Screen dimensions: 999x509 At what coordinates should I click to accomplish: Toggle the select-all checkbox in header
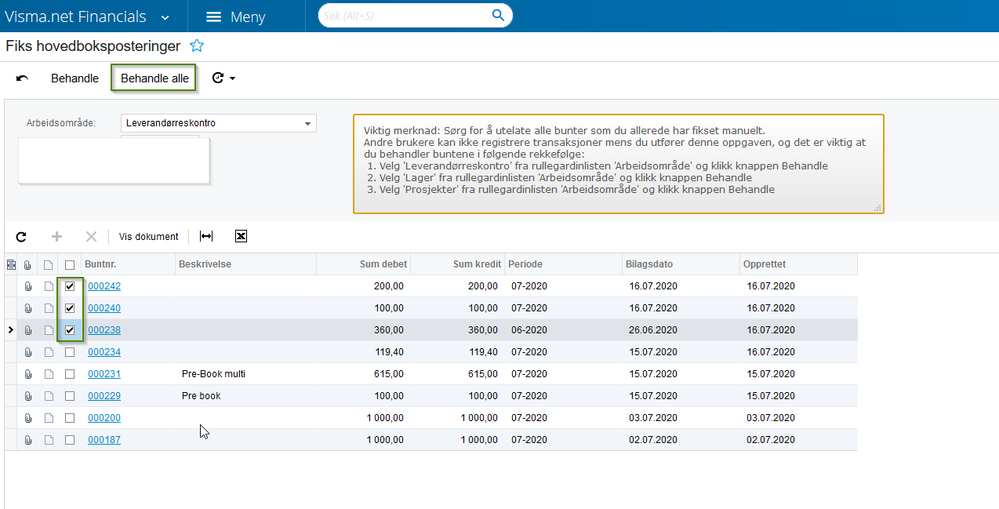click(x=69, y=265)
